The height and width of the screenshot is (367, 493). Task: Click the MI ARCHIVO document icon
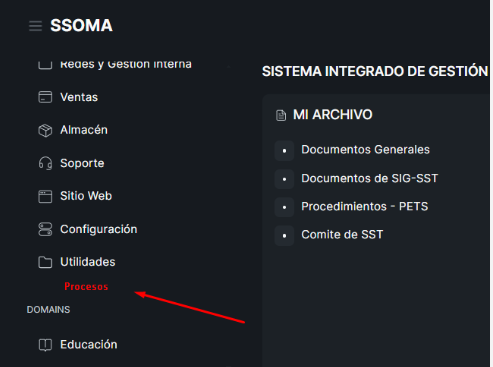(x=281, y=115)
